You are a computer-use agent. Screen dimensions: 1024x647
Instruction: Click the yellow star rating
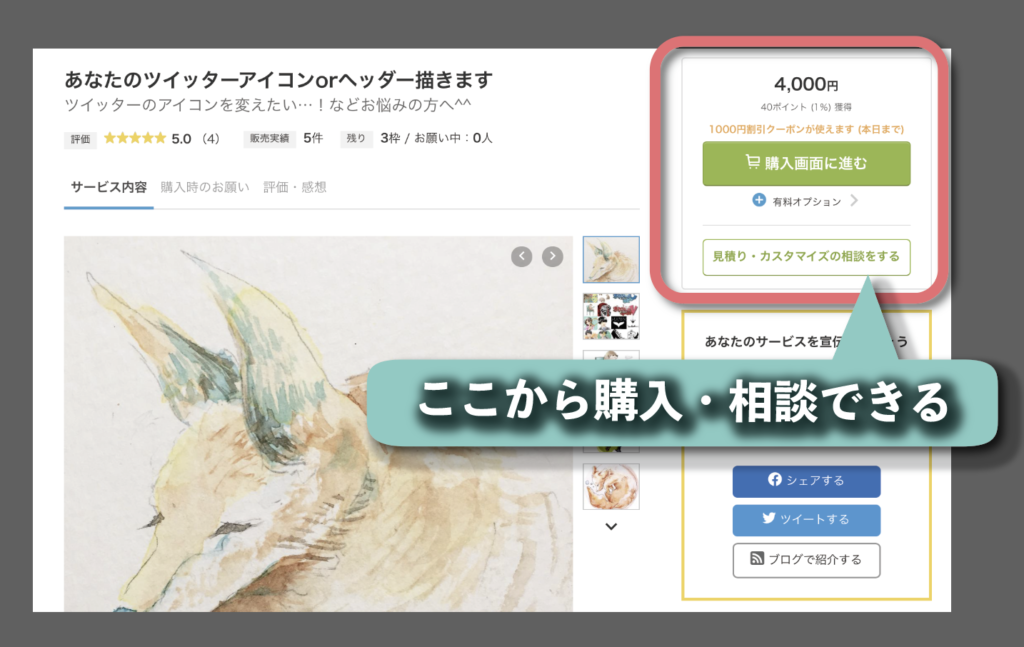pos(135,138)
